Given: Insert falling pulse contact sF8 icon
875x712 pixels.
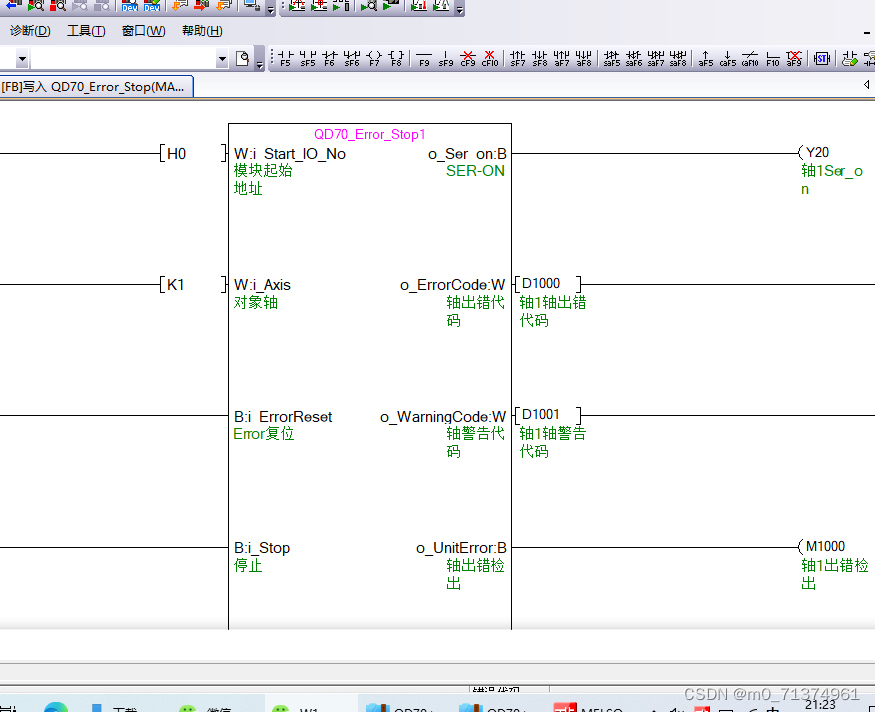Looking at the screenshot, I should pos(540,58).
